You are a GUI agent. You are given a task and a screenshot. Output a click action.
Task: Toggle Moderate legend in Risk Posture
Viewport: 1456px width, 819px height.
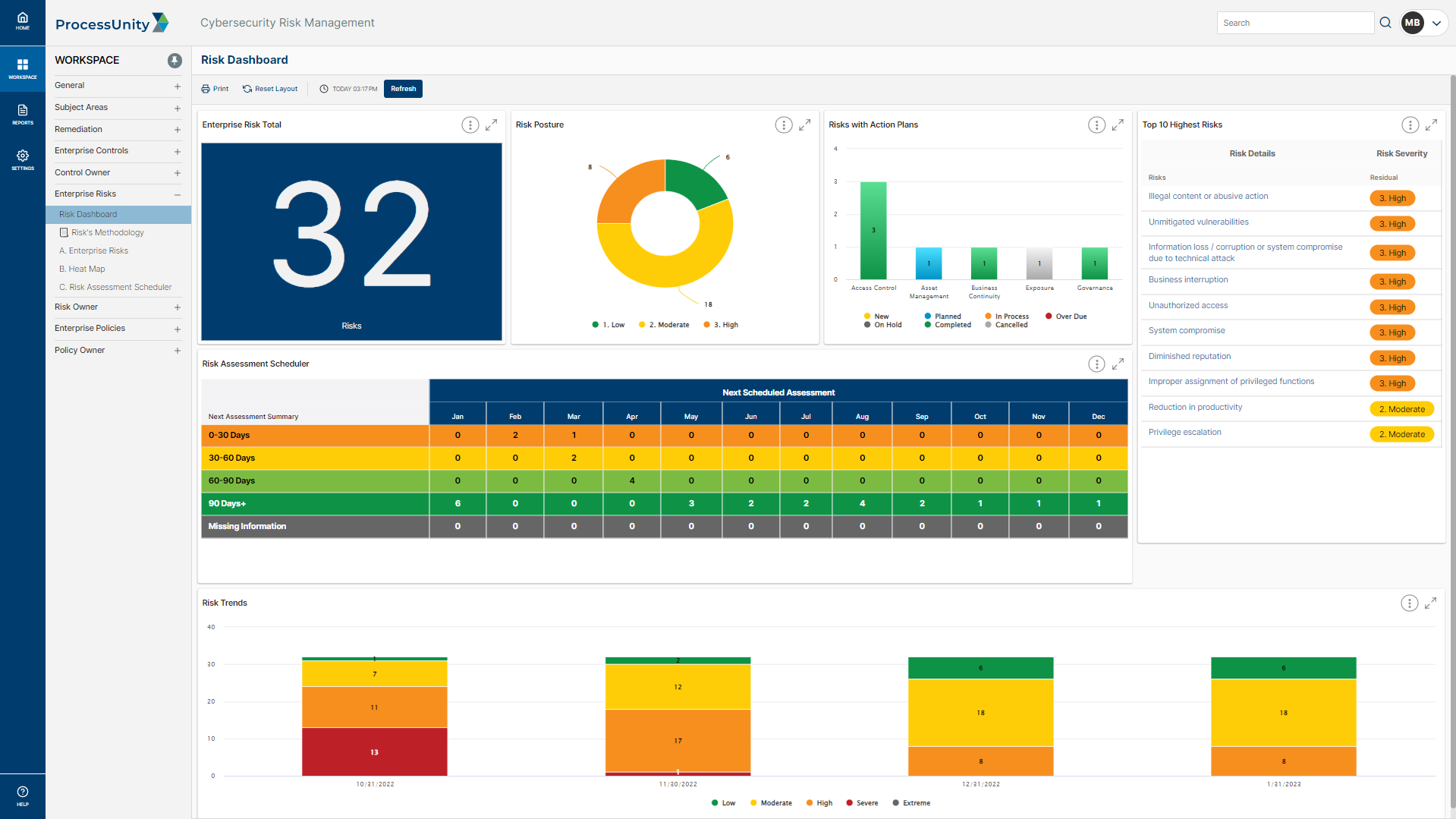tap(664, 325)
